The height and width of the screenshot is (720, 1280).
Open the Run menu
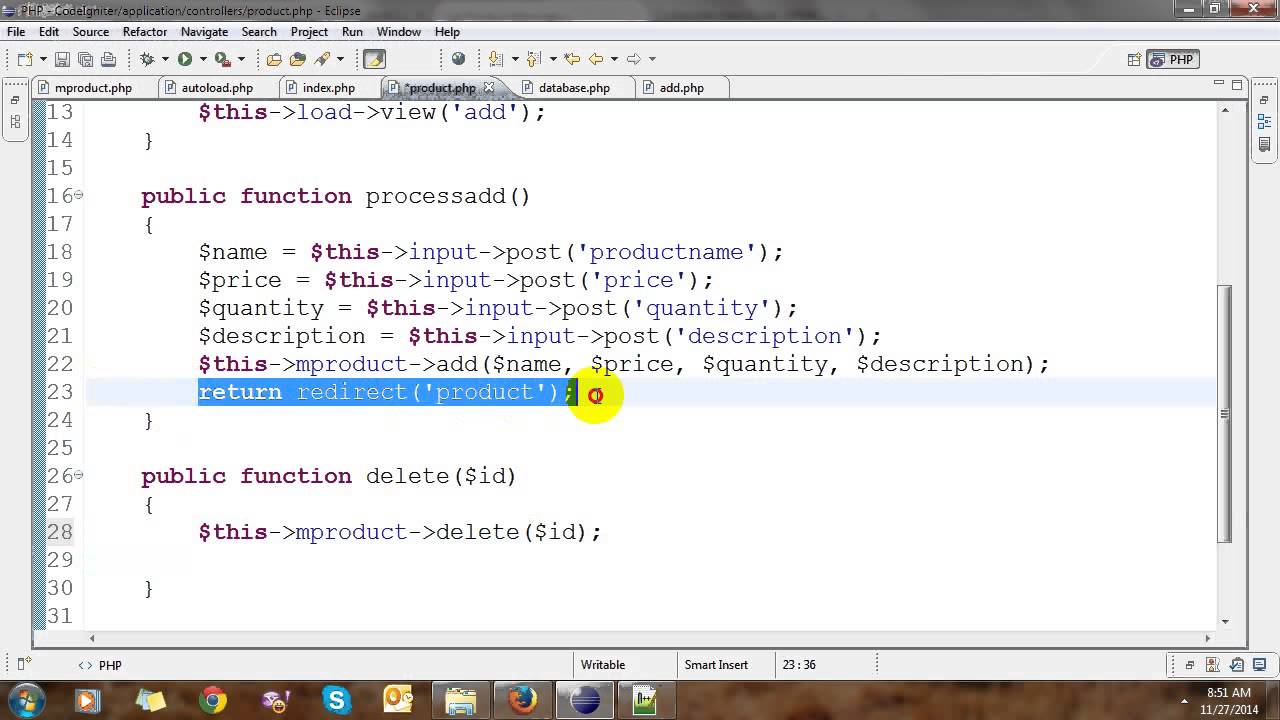pos(352,32)
